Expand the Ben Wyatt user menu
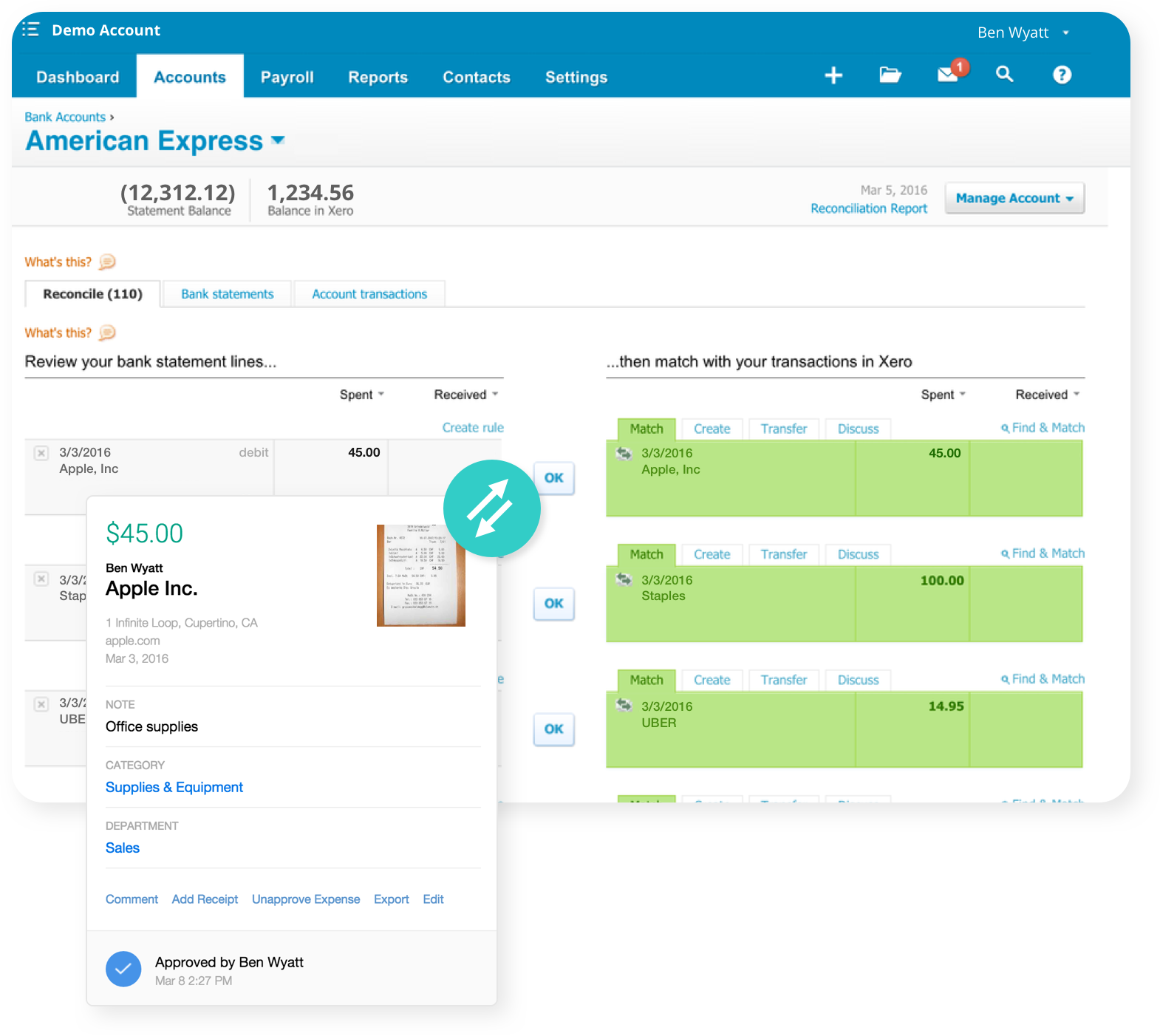 [x=1023, y=33]
